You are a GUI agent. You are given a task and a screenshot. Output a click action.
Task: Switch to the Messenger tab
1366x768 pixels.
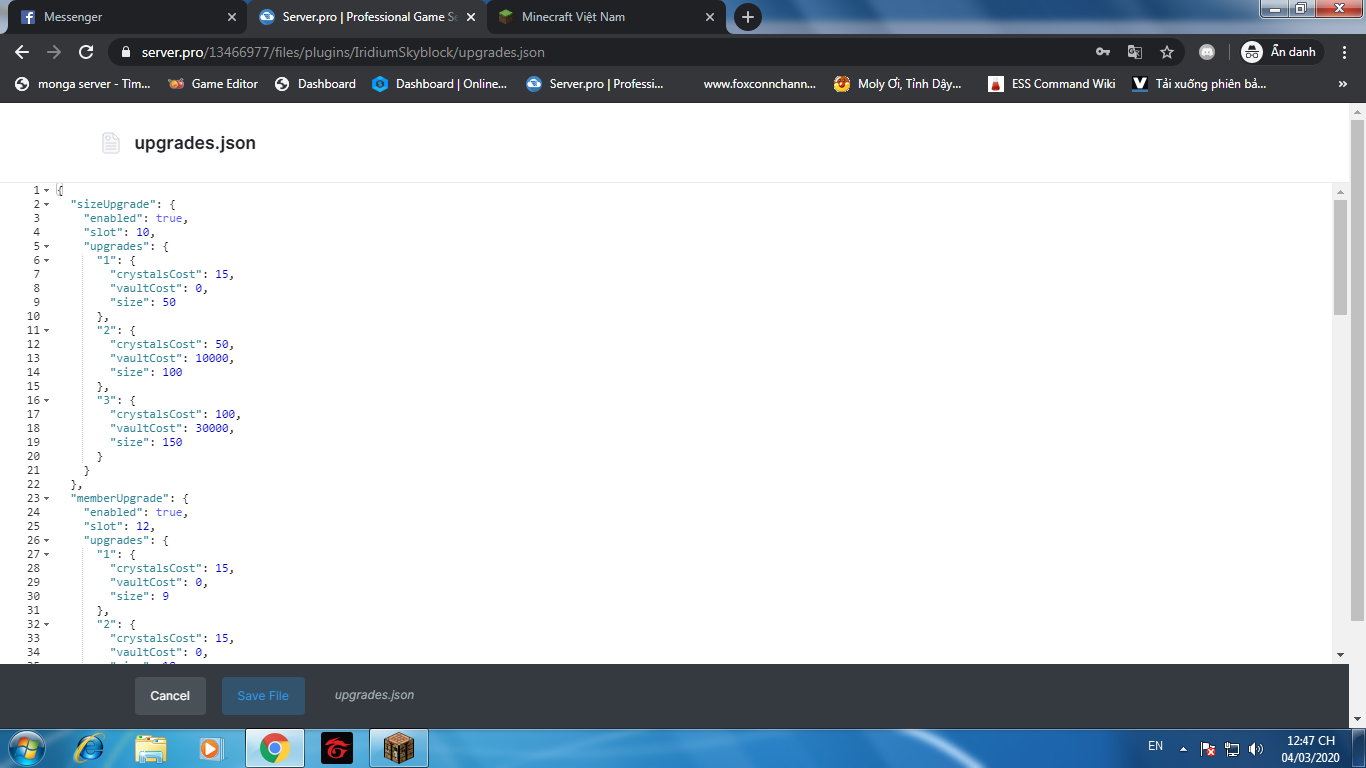125,17
